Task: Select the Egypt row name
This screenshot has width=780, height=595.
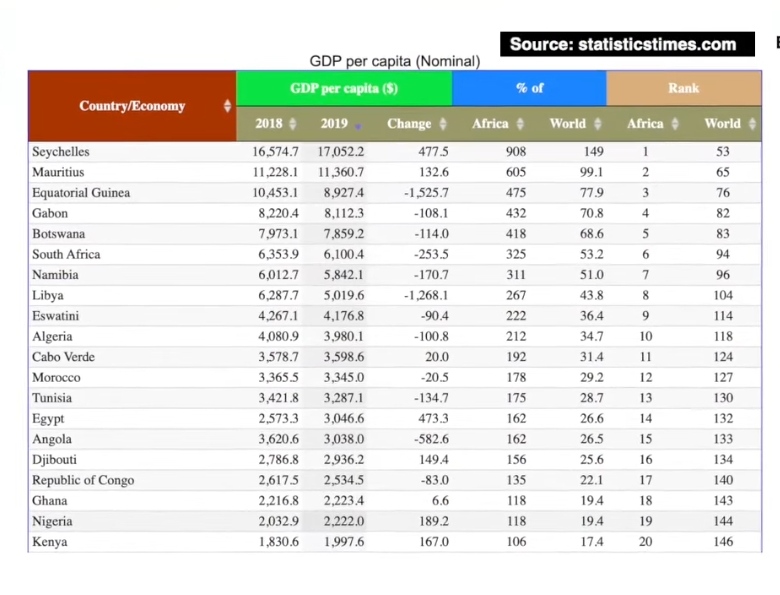Action: pos(48,418)
